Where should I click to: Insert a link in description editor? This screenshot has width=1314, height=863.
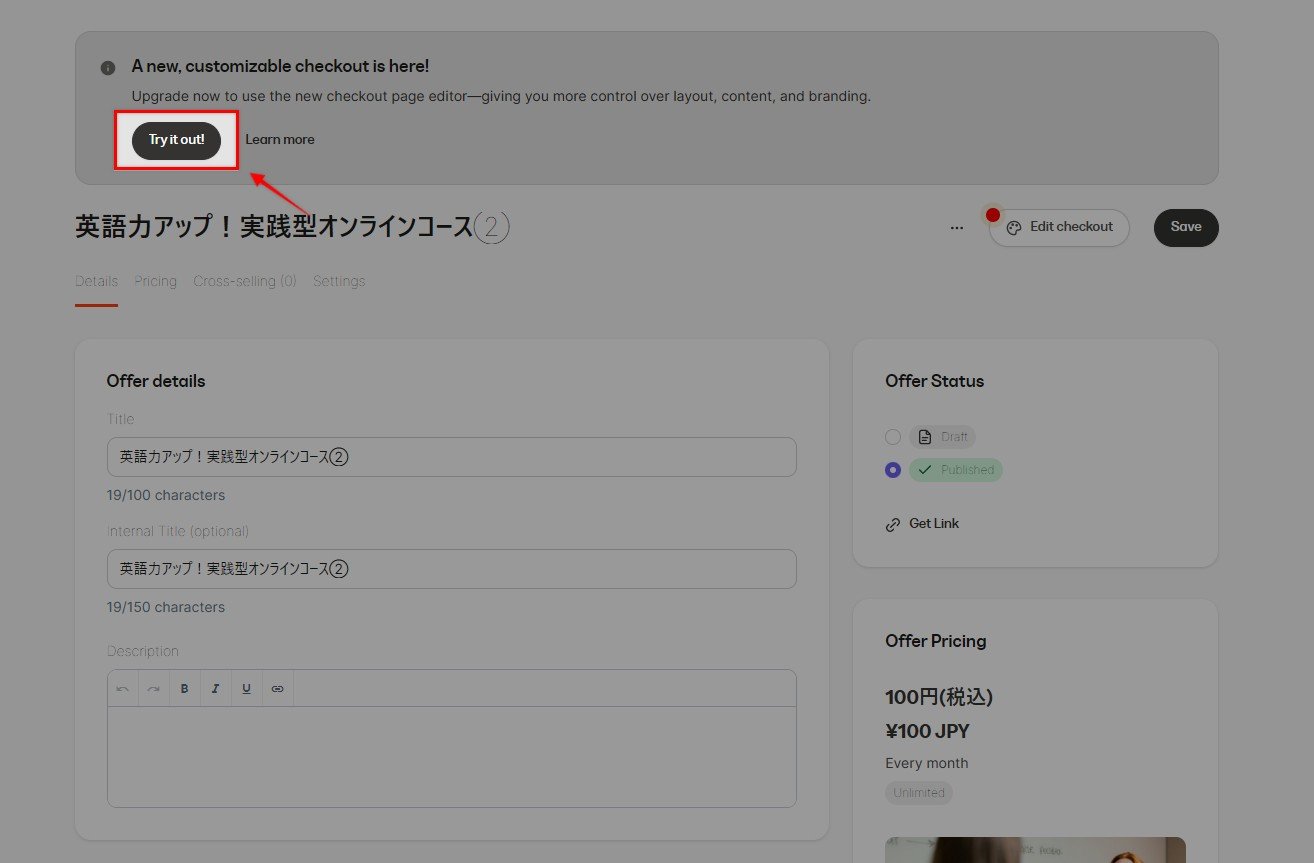[x=278, y=689]
